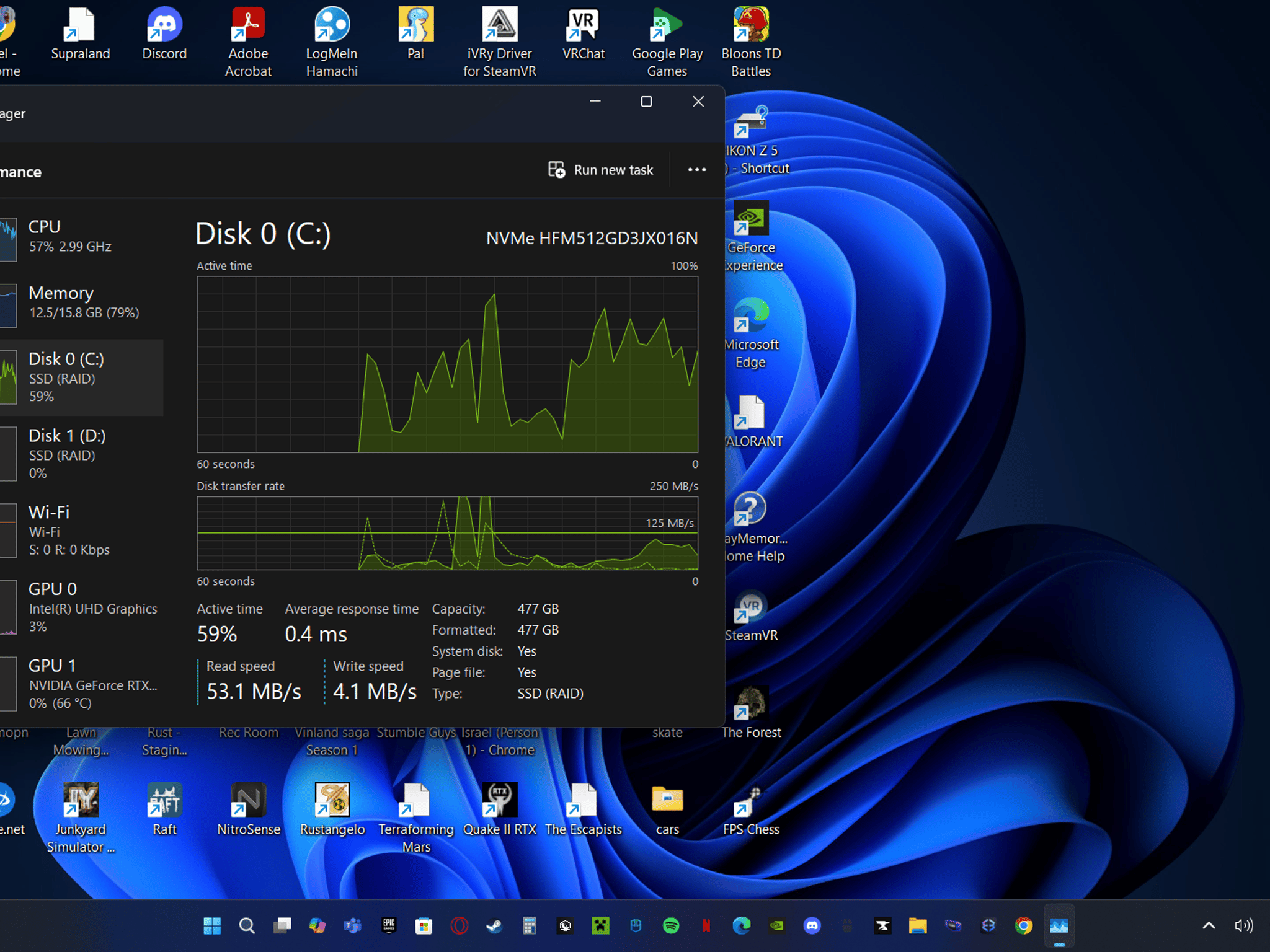Expand the system tray hidden icons chevron
The image size is (1270, 952).
coord(1209,926)
